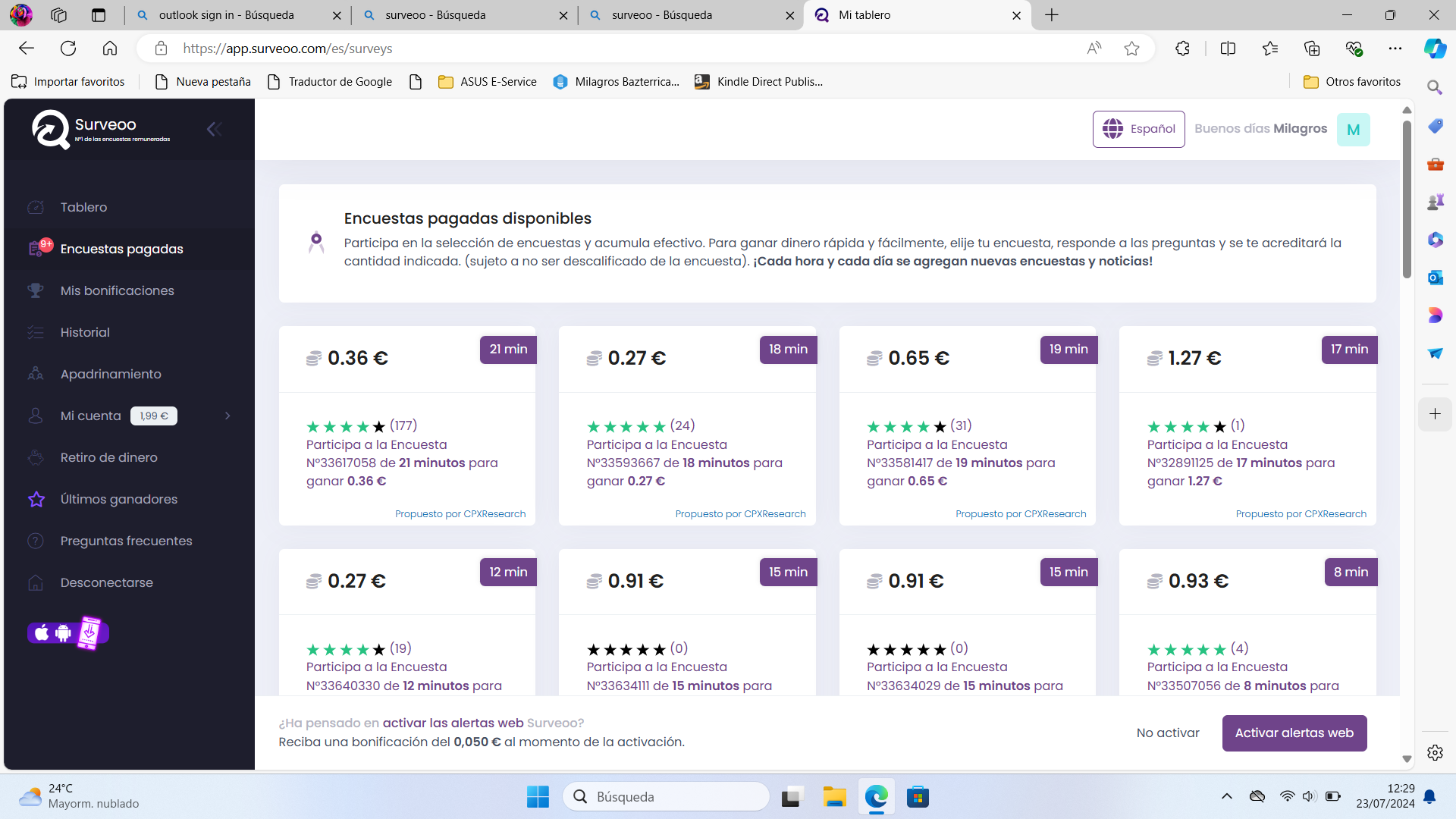This screenshot has width=1456, height=819.
Task: Expand Mi cuenta submenu arrow
Action: tap(227, 416)
